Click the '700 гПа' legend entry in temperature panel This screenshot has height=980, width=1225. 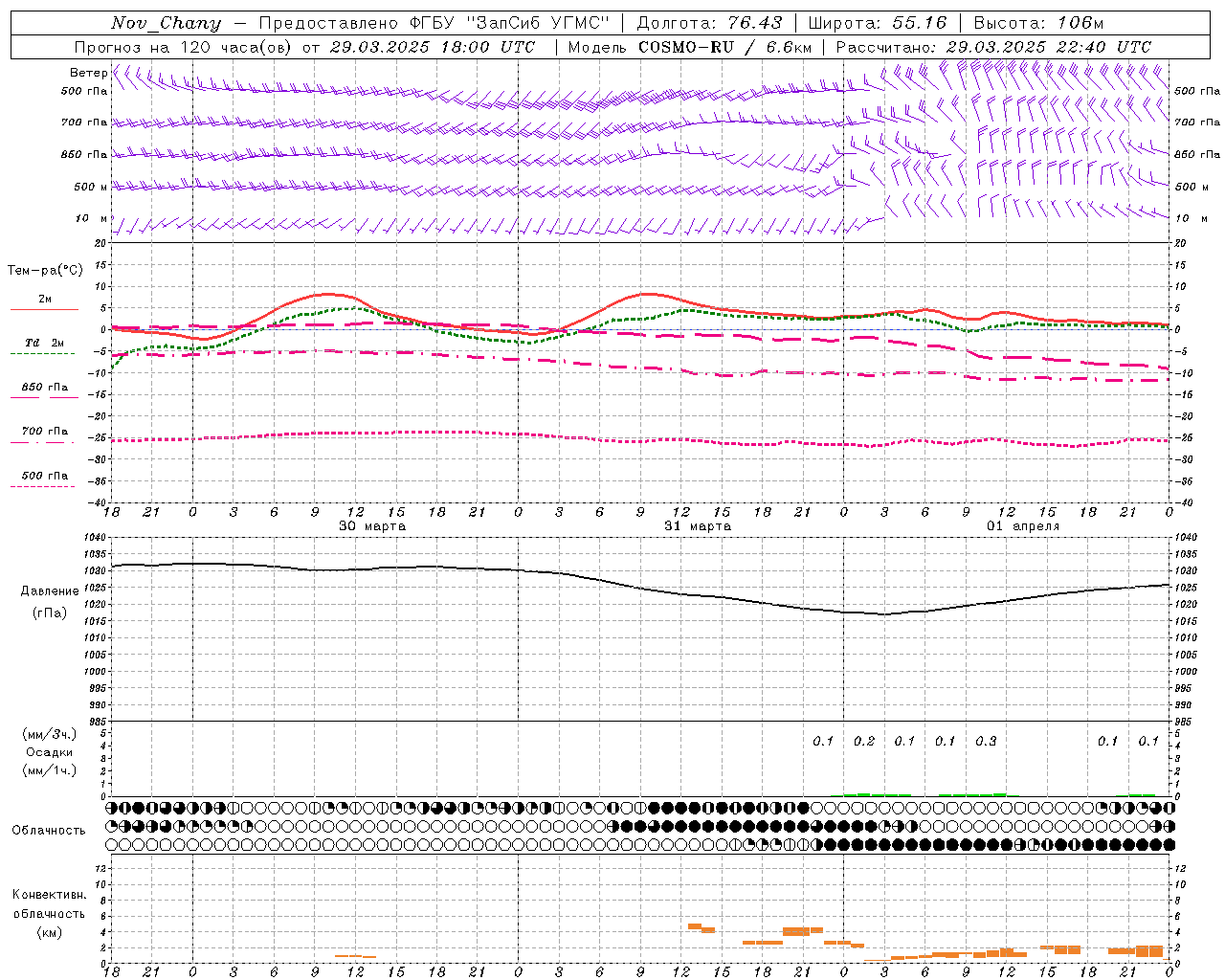pos(45,432)
